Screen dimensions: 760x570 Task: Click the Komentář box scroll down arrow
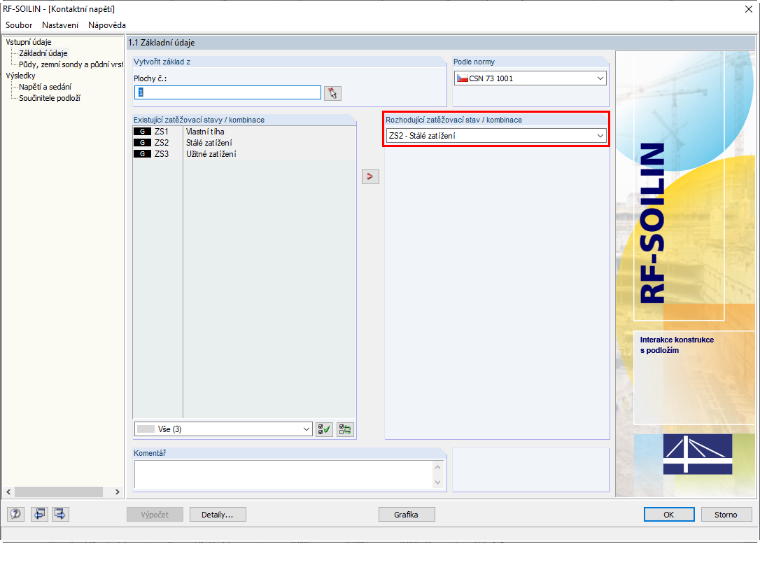click(x=438, y=482)
